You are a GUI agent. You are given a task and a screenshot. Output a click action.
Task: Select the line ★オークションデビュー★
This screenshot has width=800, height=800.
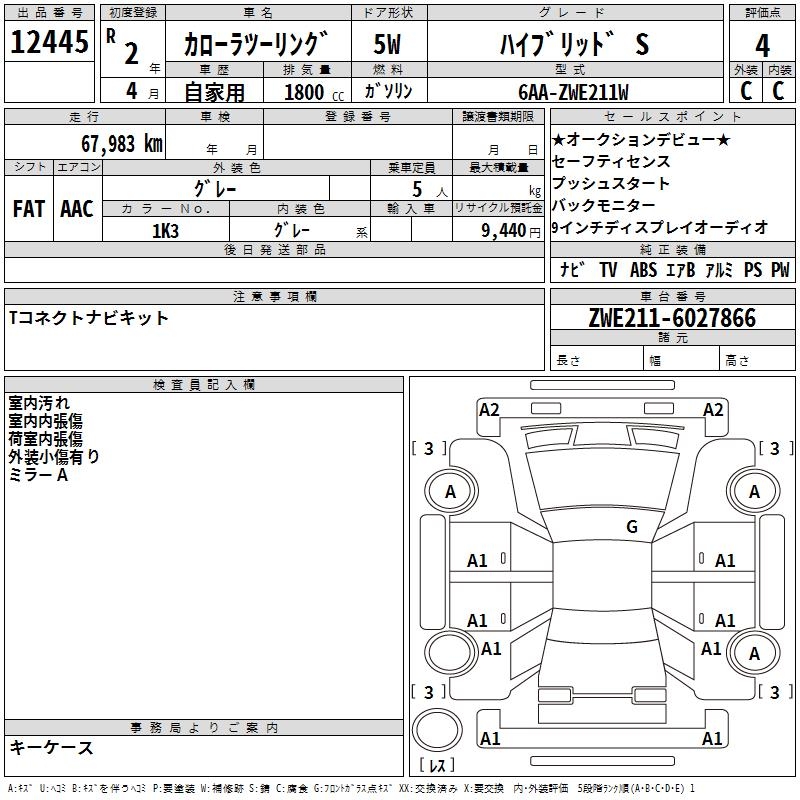pyautogui.click(x=641, y=139)
